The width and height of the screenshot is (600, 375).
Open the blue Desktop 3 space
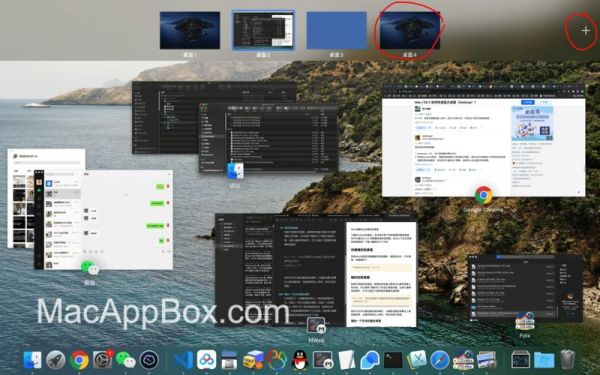click(336, 30)
